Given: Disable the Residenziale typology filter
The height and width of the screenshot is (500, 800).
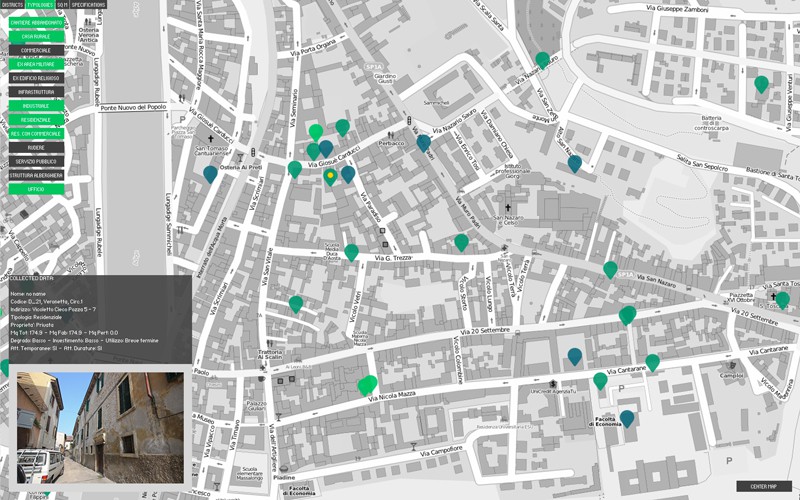Looking at the screenshot, I should pyautogui.click(x=36, y=120).
